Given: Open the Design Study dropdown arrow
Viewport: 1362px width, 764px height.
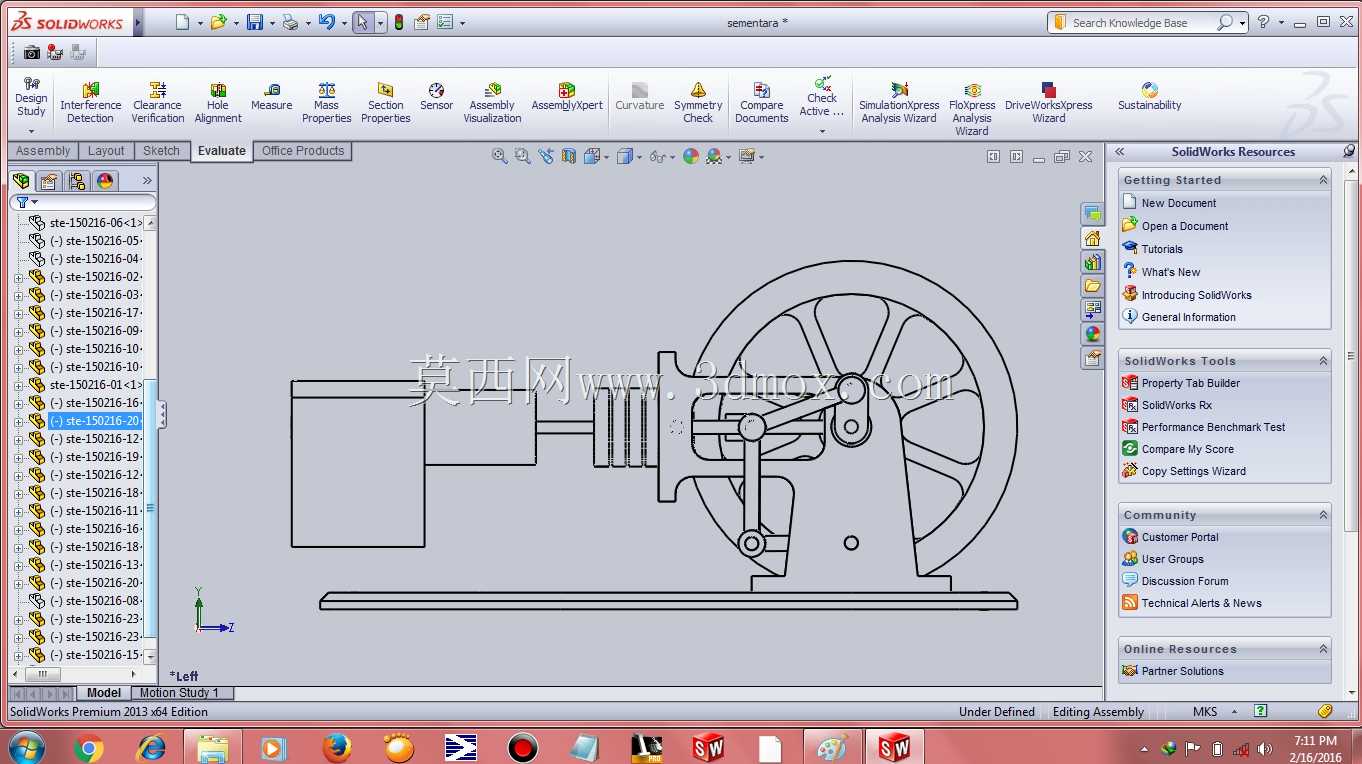Looking at the screenshot, I should click(31, 131).
